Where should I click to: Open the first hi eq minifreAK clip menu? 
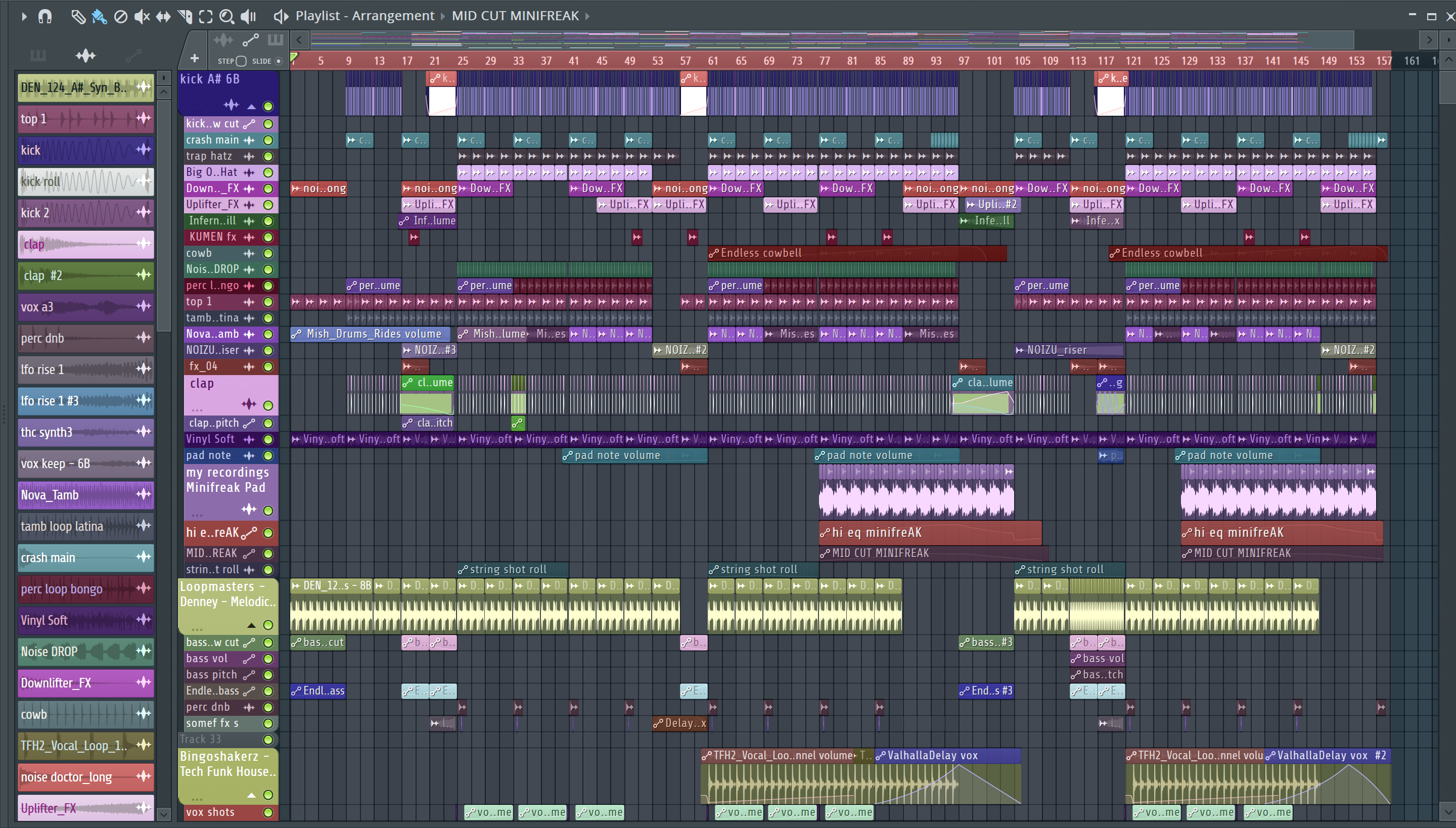[x=825, y=533]
